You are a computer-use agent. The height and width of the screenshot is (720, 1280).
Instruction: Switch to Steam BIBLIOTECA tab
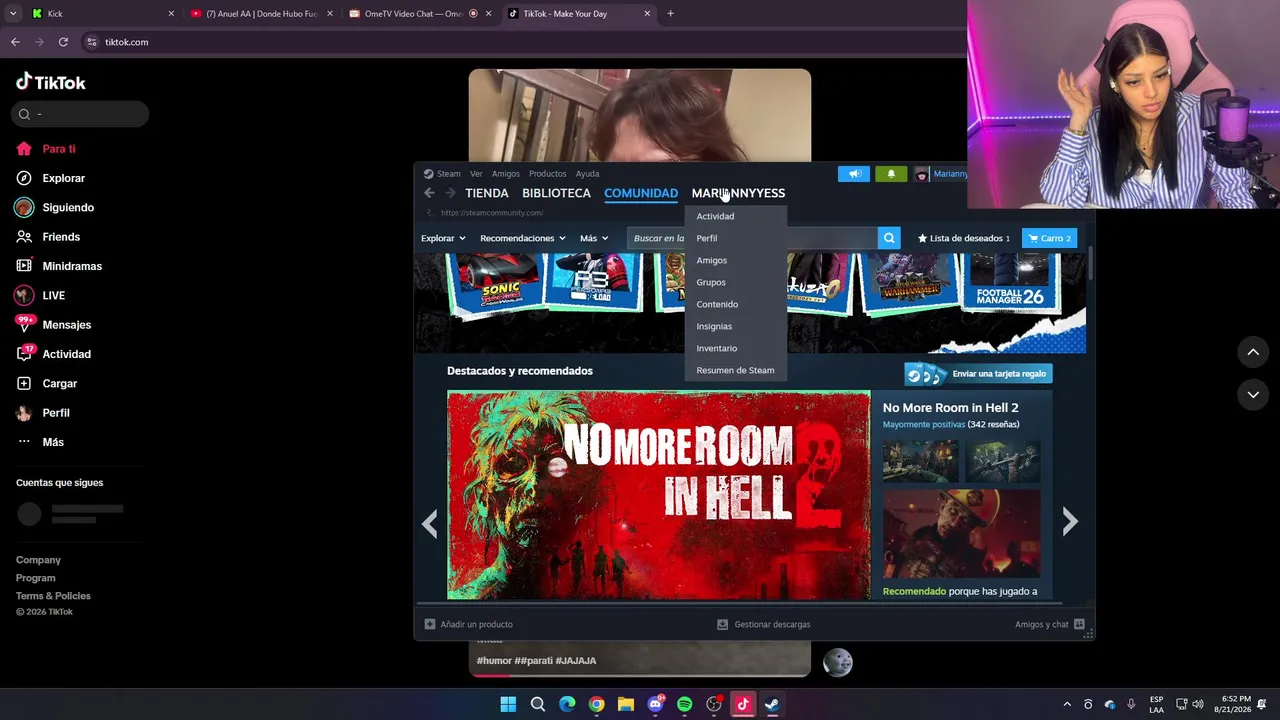[556, 193]
